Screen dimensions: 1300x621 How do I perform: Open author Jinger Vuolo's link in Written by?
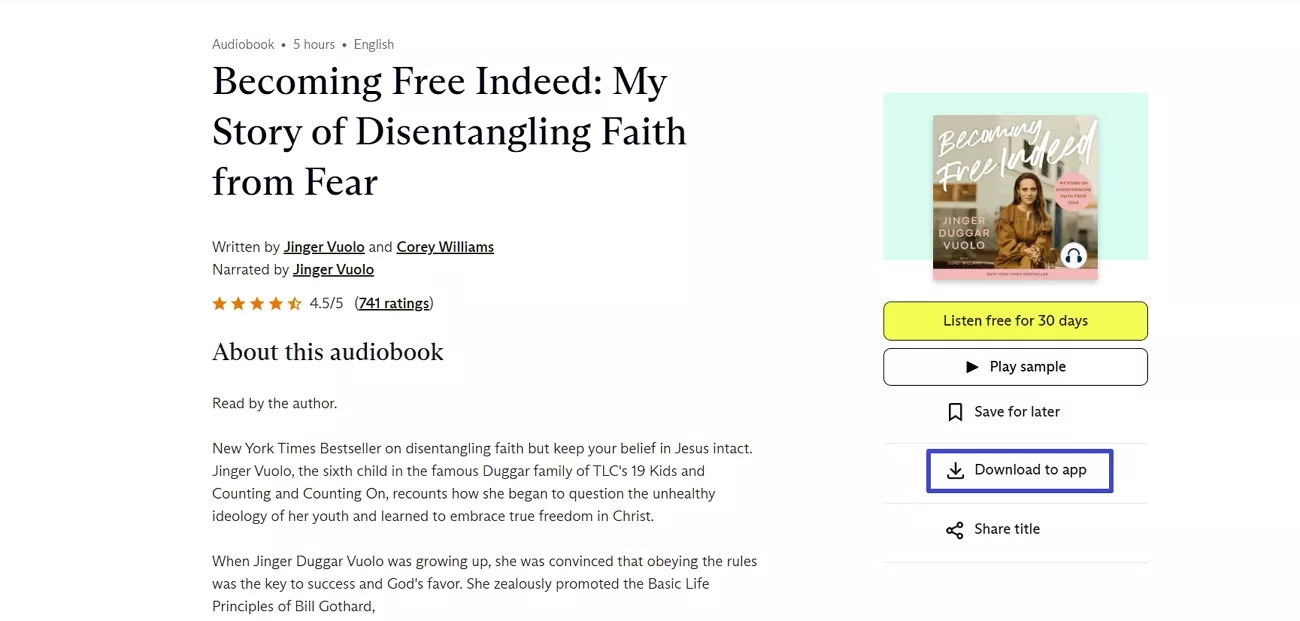point(324,247)
